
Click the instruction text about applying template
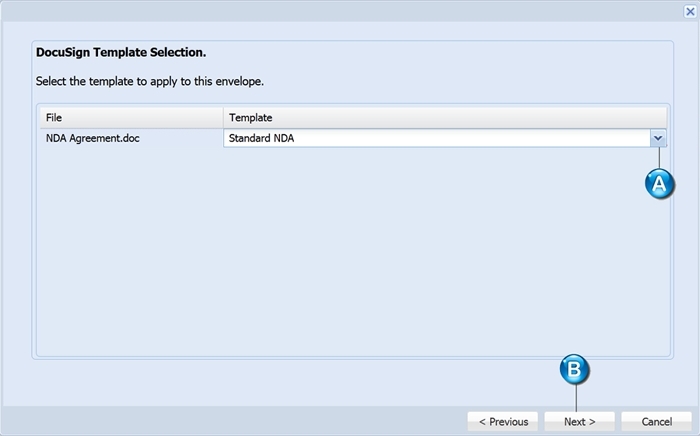click(150, 82)
